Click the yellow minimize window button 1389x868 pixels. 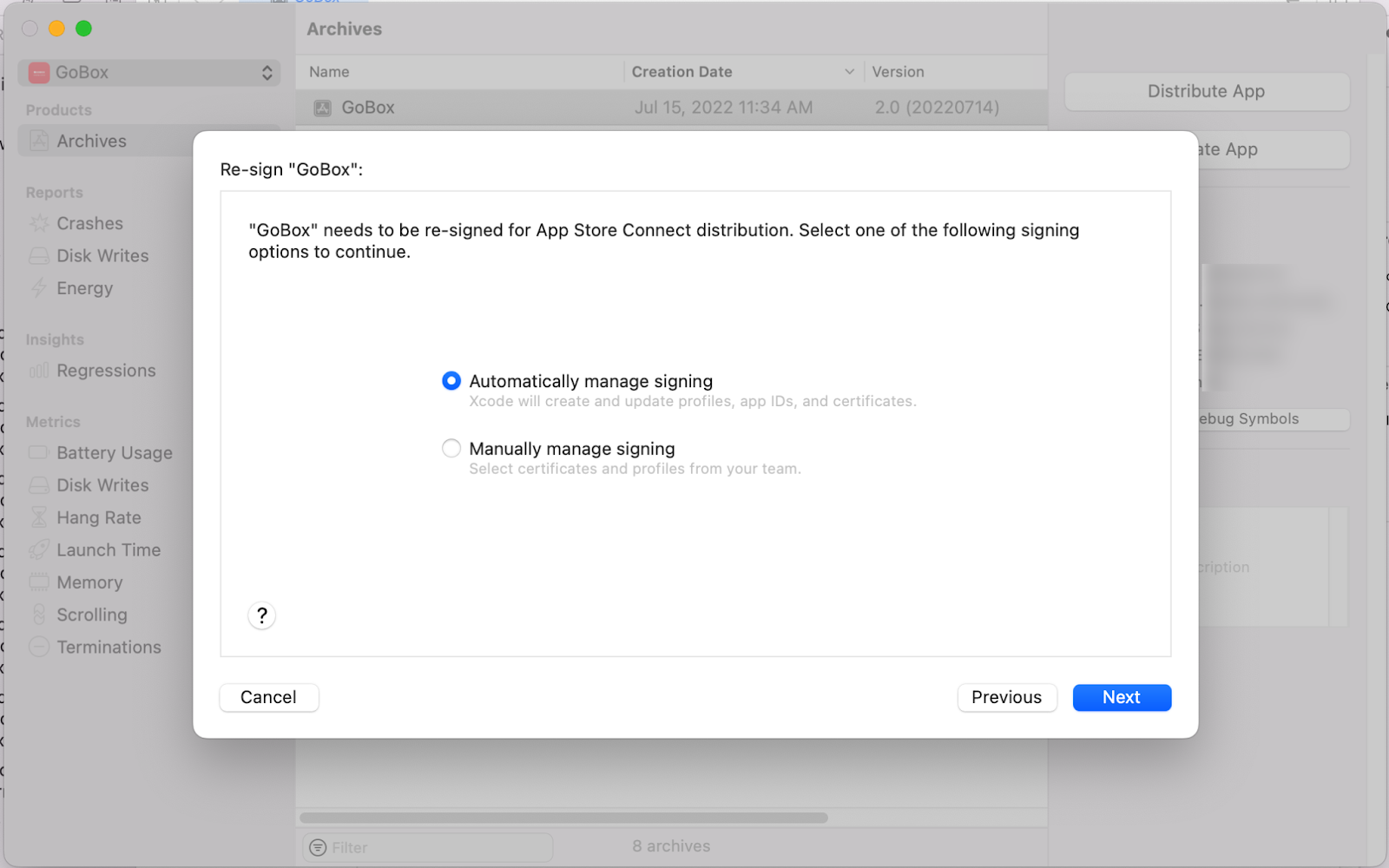(x=56, y=29)
